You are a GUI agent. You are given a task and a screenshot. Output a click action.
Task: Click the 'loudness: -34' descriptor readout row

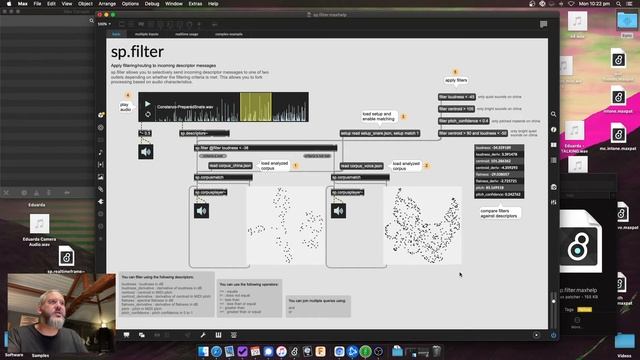[x=499, y=148]
